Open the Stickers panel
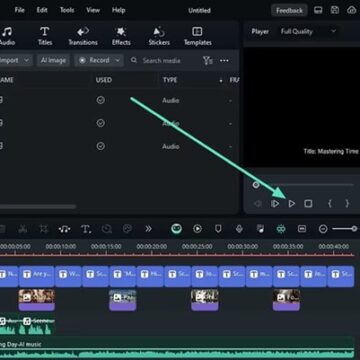The width and height of the screenshot is (360, 360). [x=159, y=36]
